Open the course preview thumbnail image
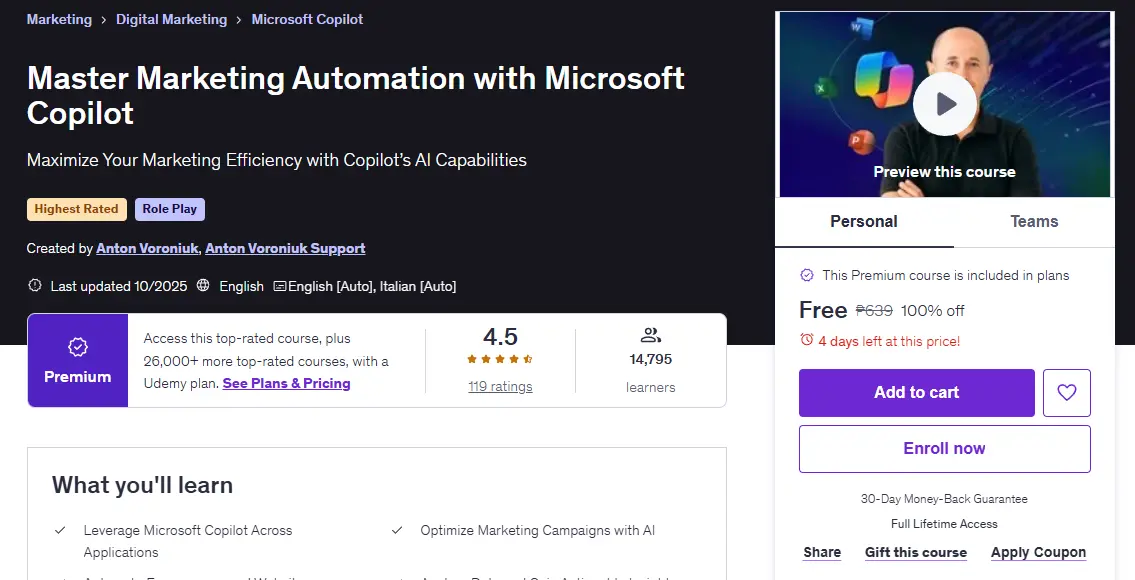 (945, 104)
